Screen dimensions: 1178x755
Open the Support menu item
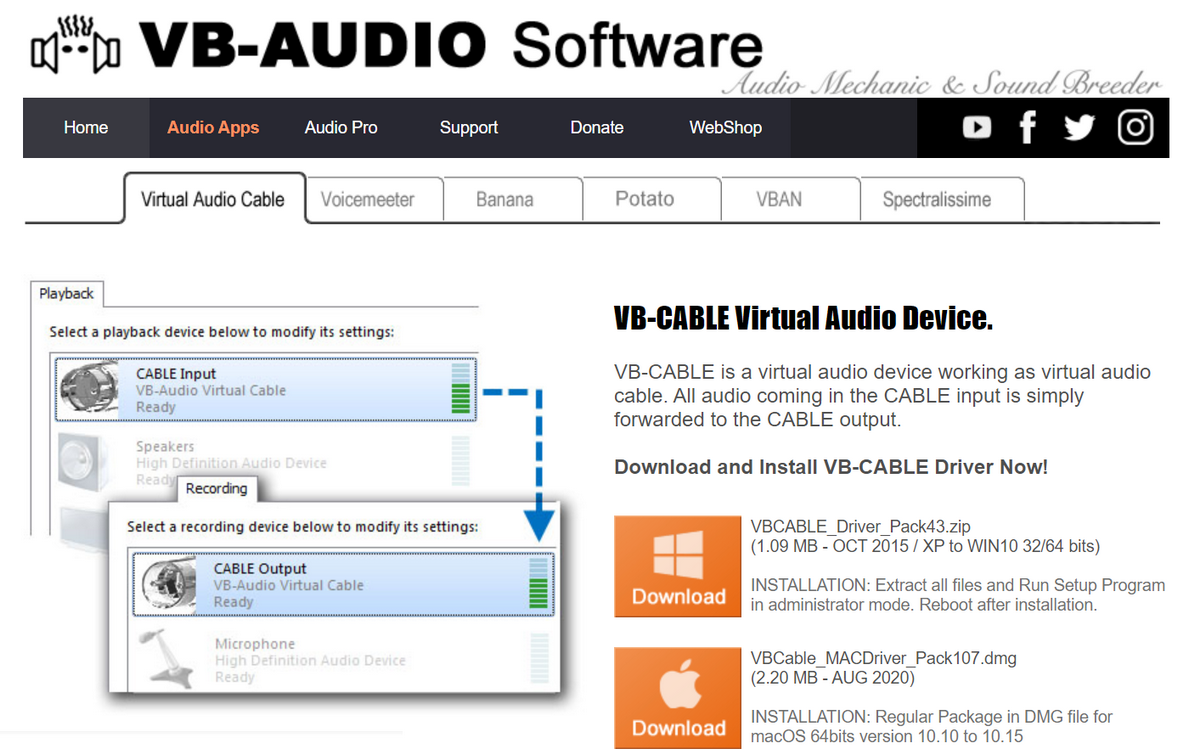[469, 128]
